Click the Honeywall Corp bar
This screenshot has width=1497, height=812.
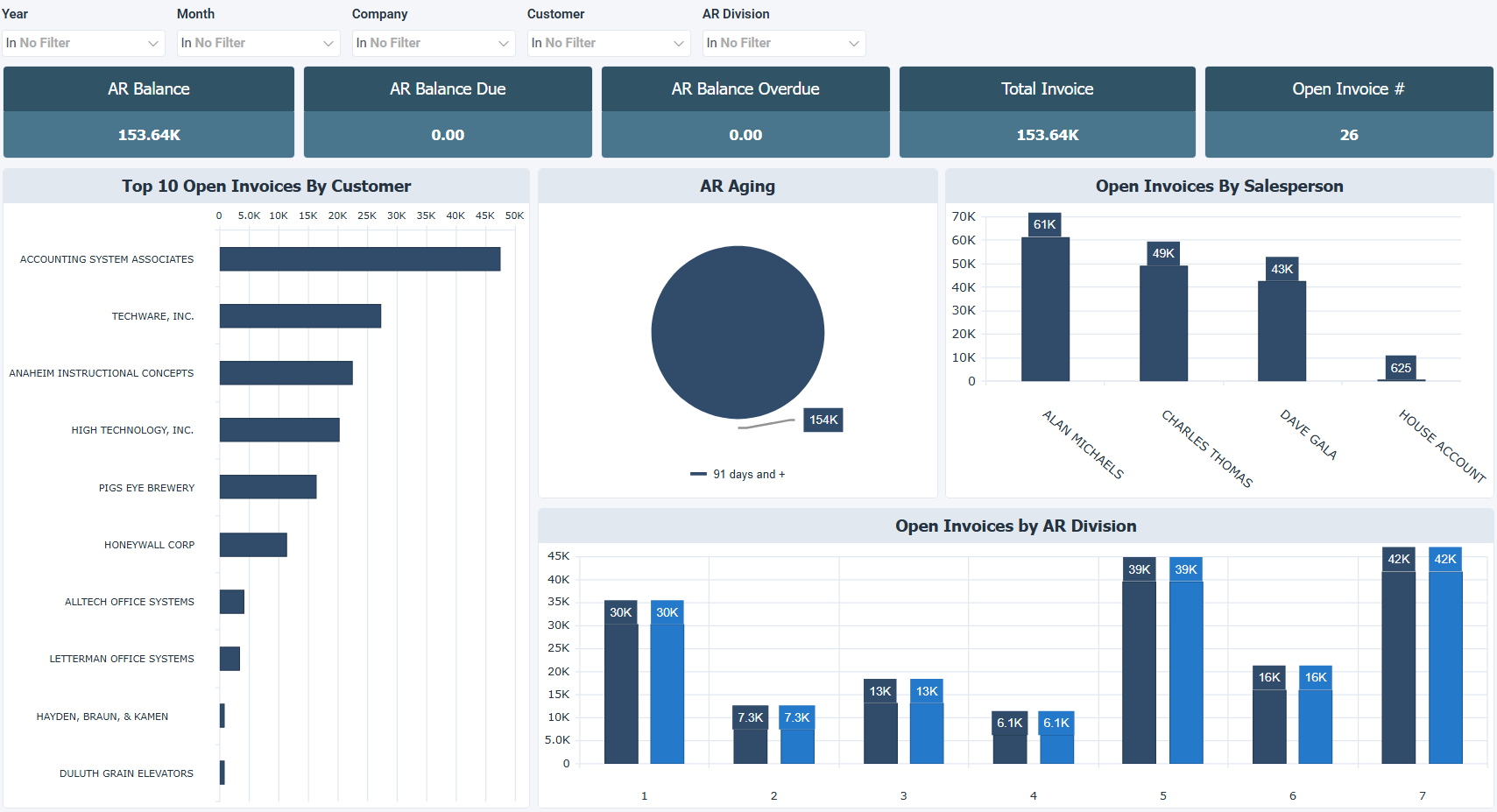(253, 545)
